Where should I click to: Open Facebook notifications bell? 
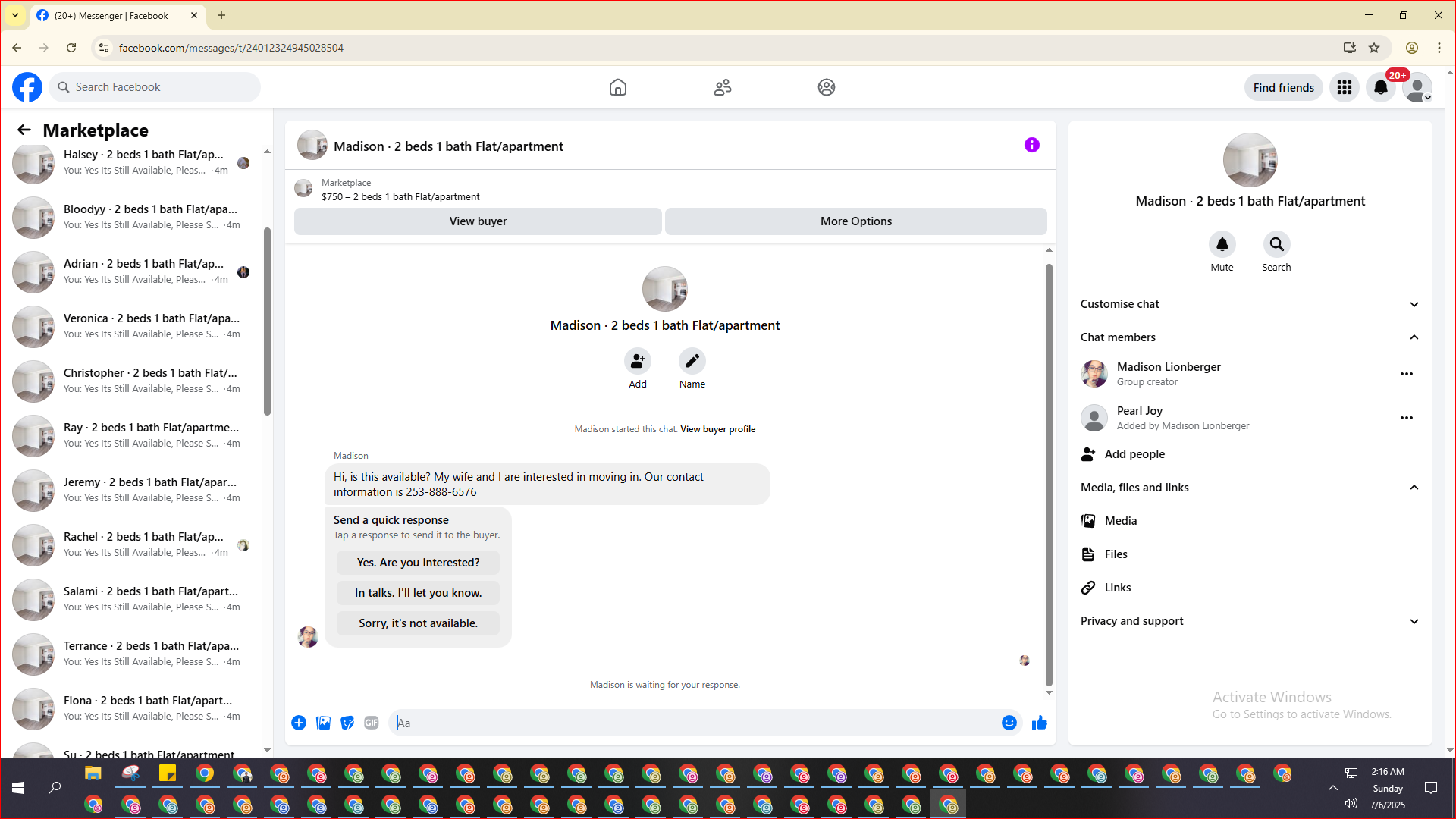click(1380, 87)
